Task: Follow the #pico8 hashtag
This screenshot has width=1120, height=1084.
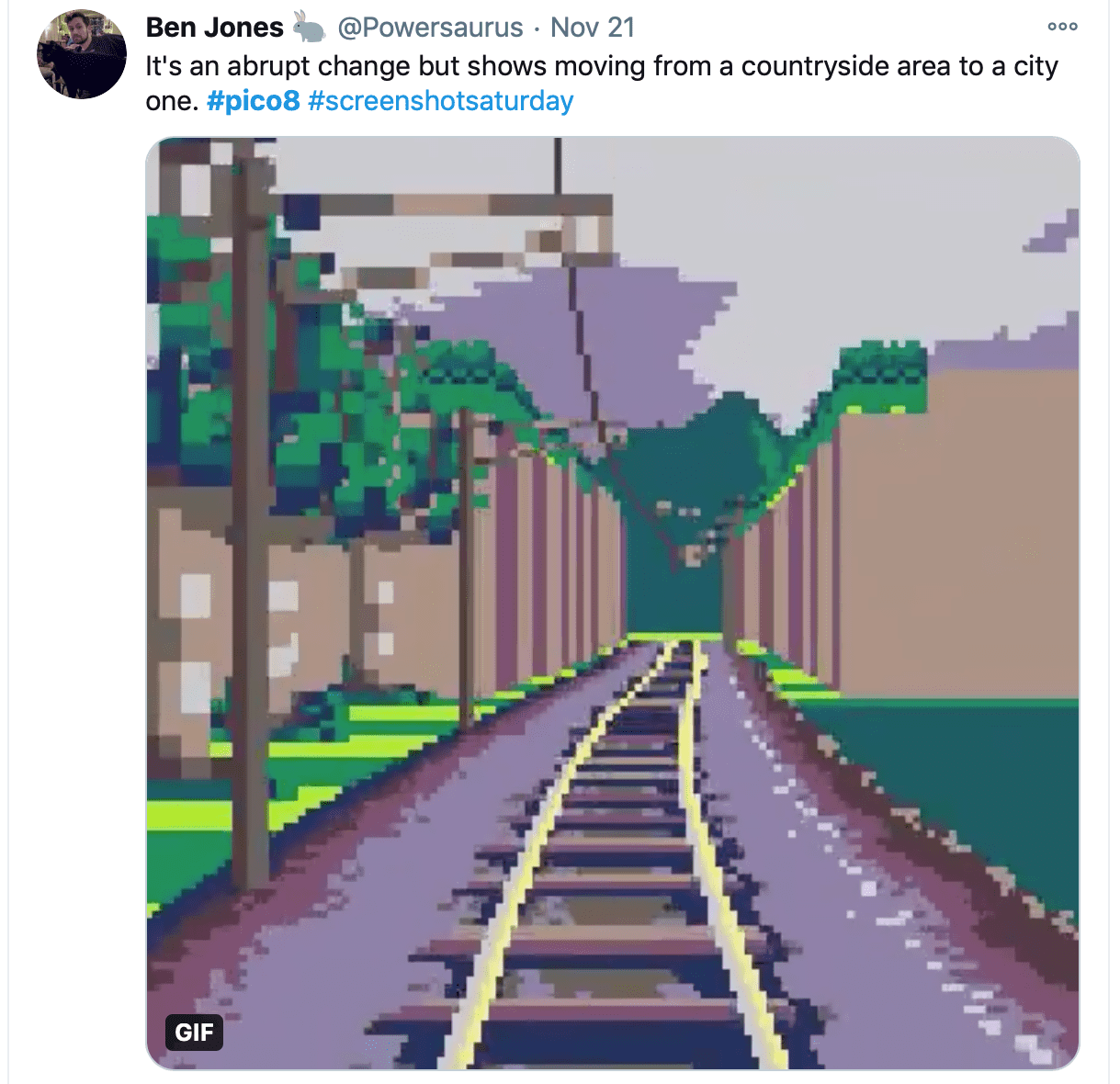Action: (254, 100)
